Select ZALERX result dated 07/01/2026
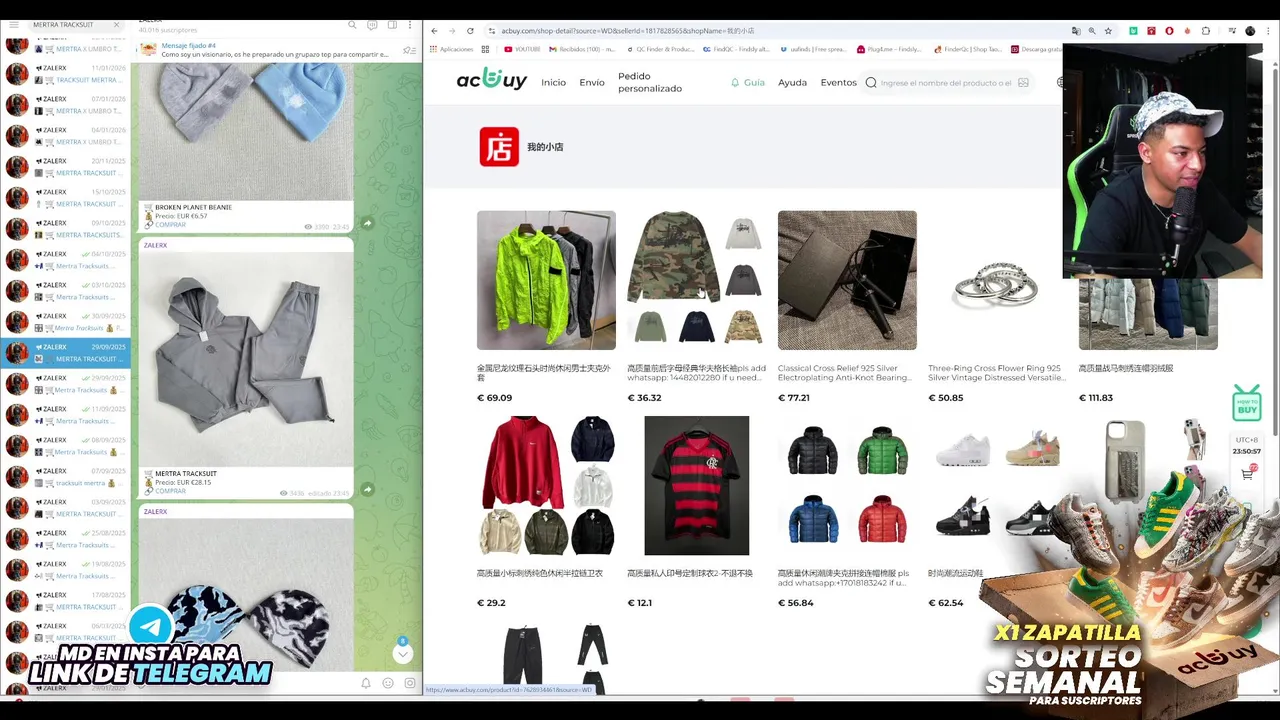 (x=66, y=105)
